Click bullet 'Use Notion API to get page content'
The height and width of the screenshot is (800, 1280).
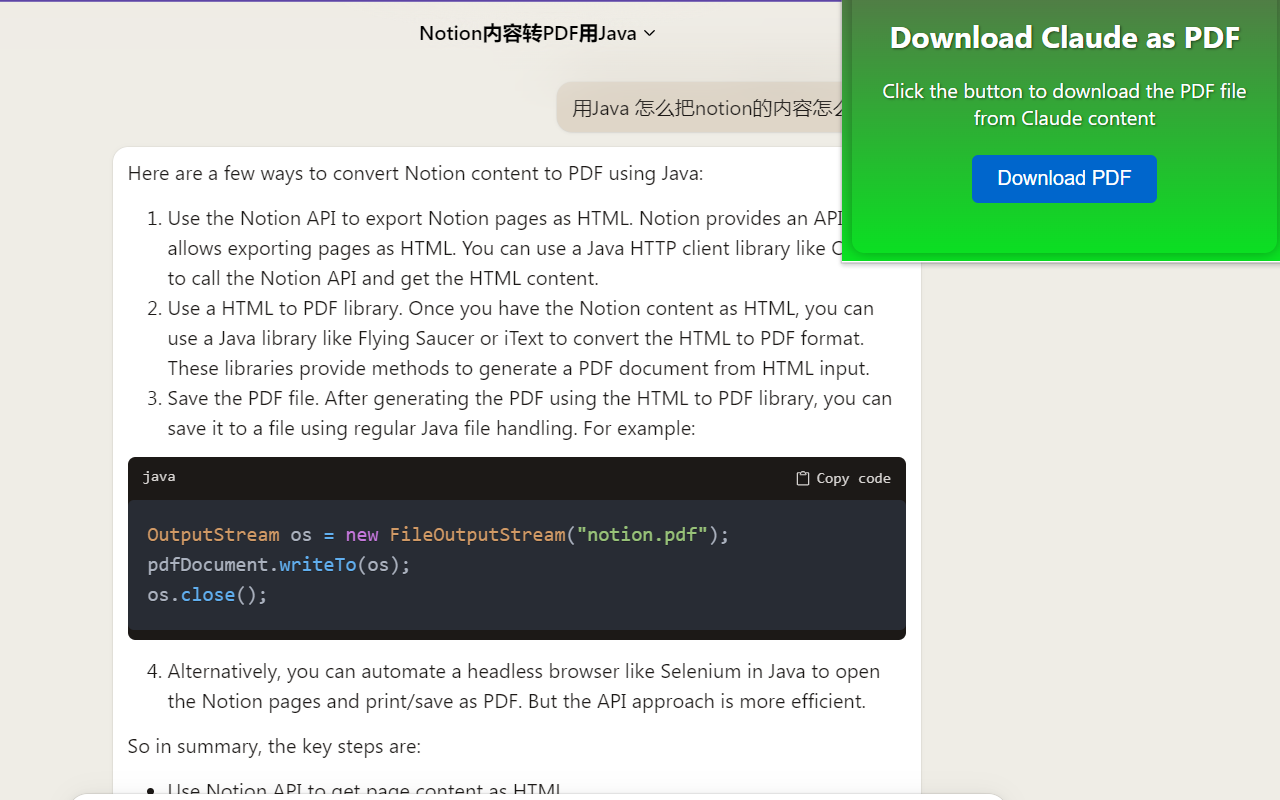pos(364,790)
